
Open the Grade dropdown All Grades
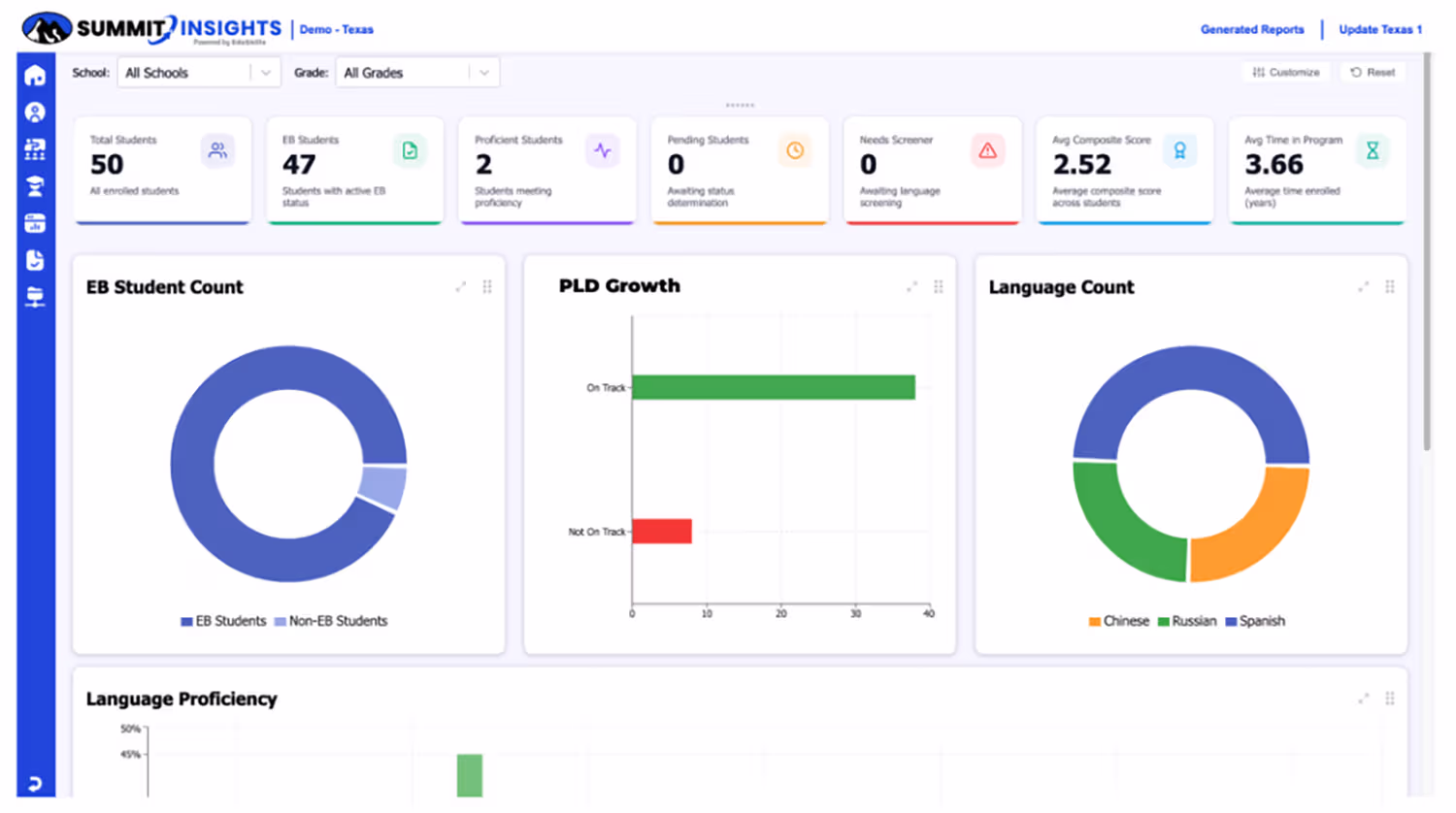[417, 73]
